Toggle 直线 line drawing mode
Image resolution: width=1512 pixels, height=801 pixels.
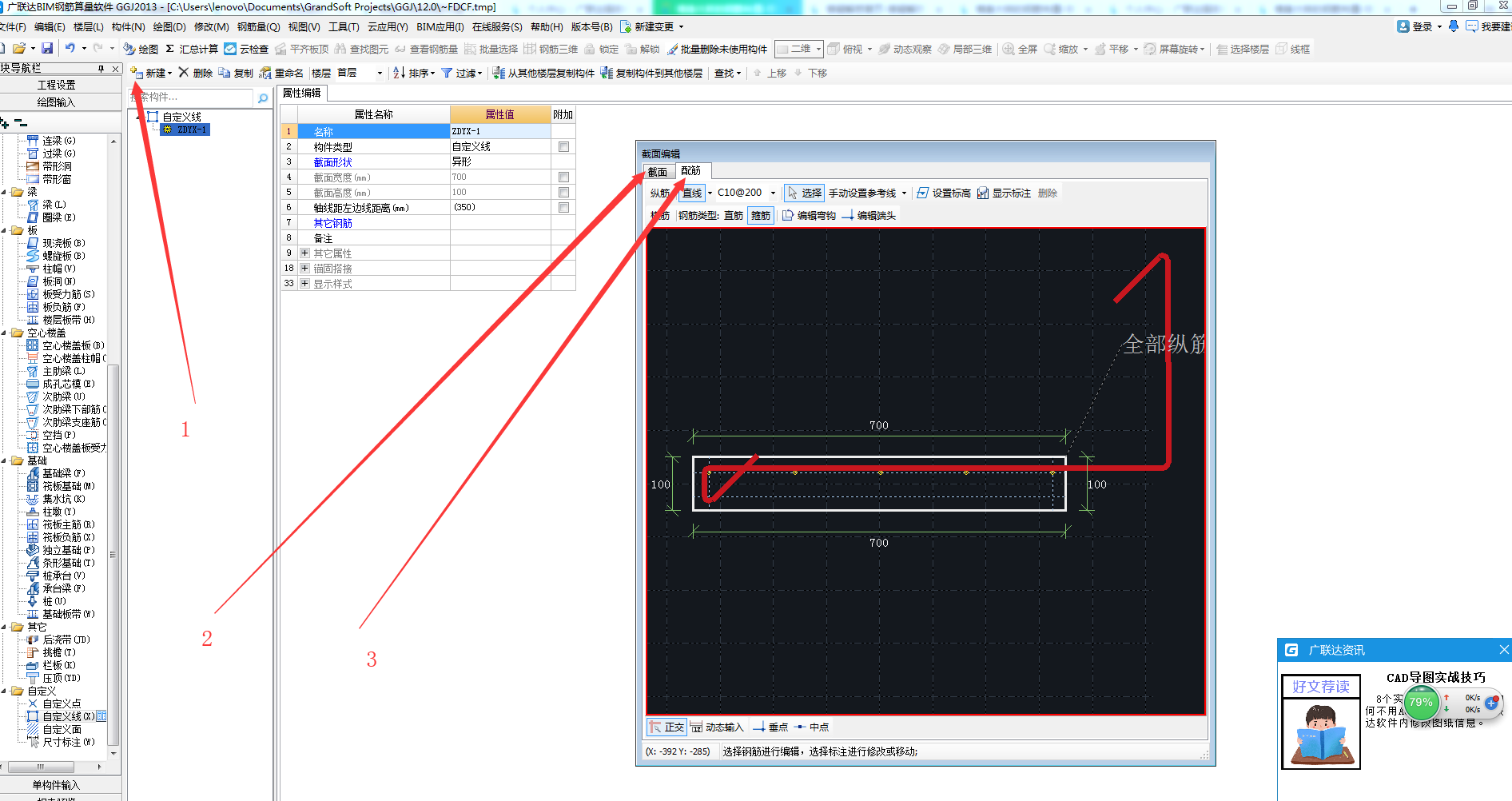coord(692,193)
